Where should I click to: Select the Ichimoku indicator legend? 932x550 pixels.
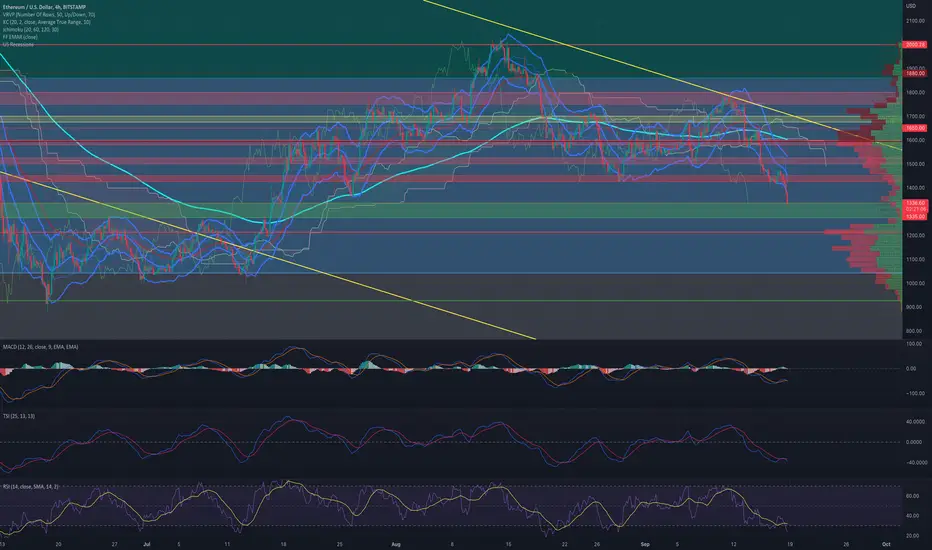click(30, 29)
